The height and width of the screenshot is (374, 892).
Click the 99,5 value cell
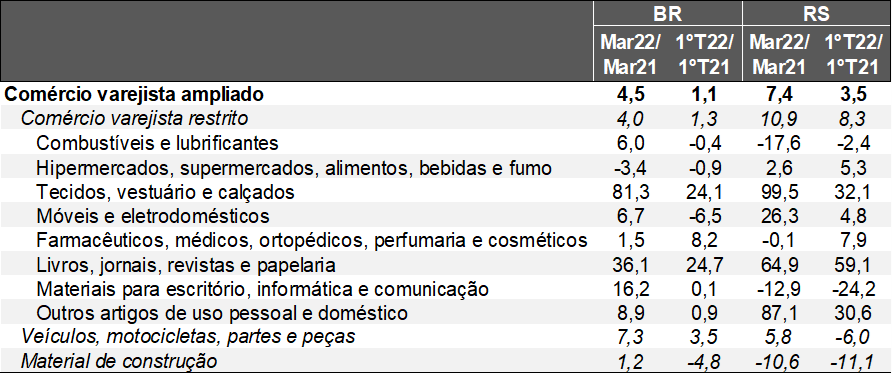pyautogui.click(x=780, y=192)
